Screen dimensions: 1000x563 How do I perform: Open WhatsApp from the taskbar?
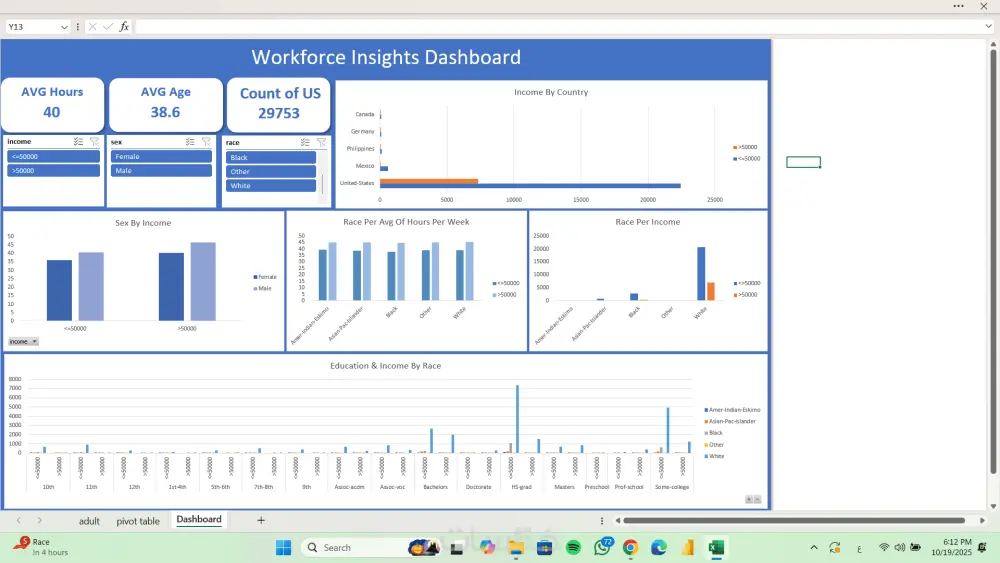[602, 547]
